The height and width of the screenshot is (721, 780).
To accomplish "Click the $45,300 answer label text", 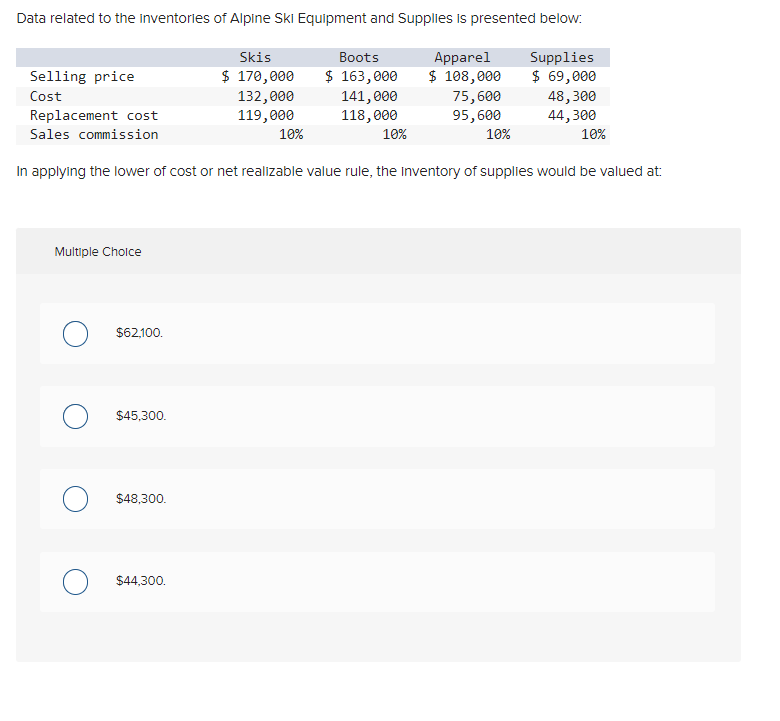I will [x=141, y=415].
